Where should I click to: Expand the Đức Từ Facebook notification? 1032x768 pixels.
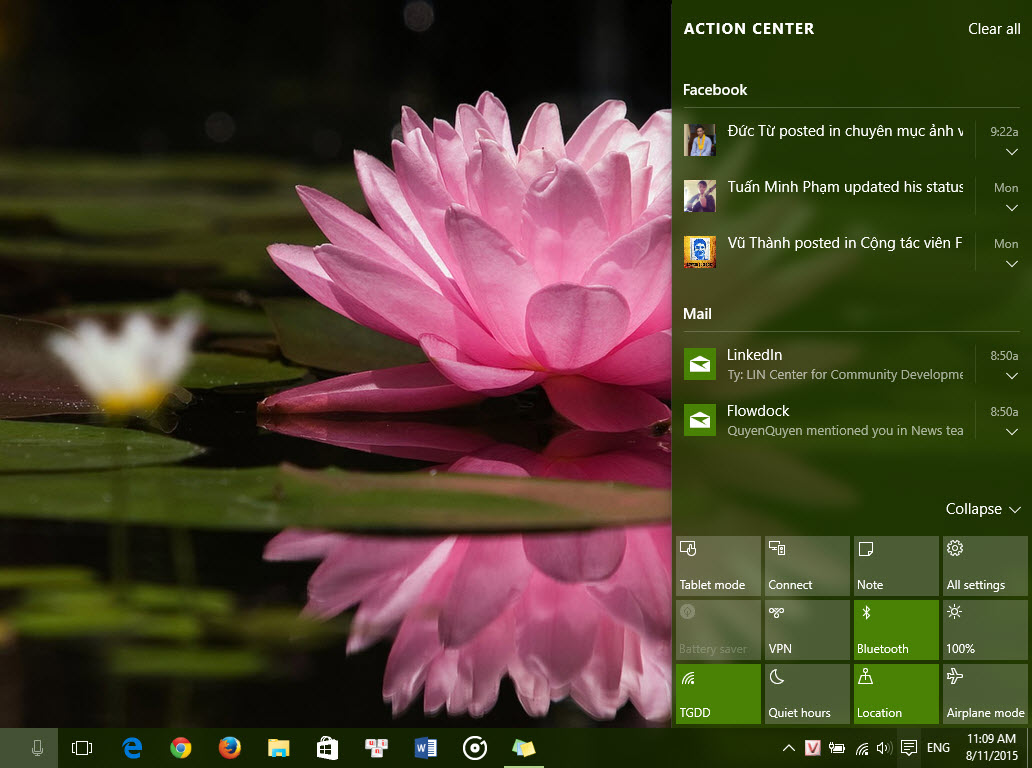tap(1011, 151)
